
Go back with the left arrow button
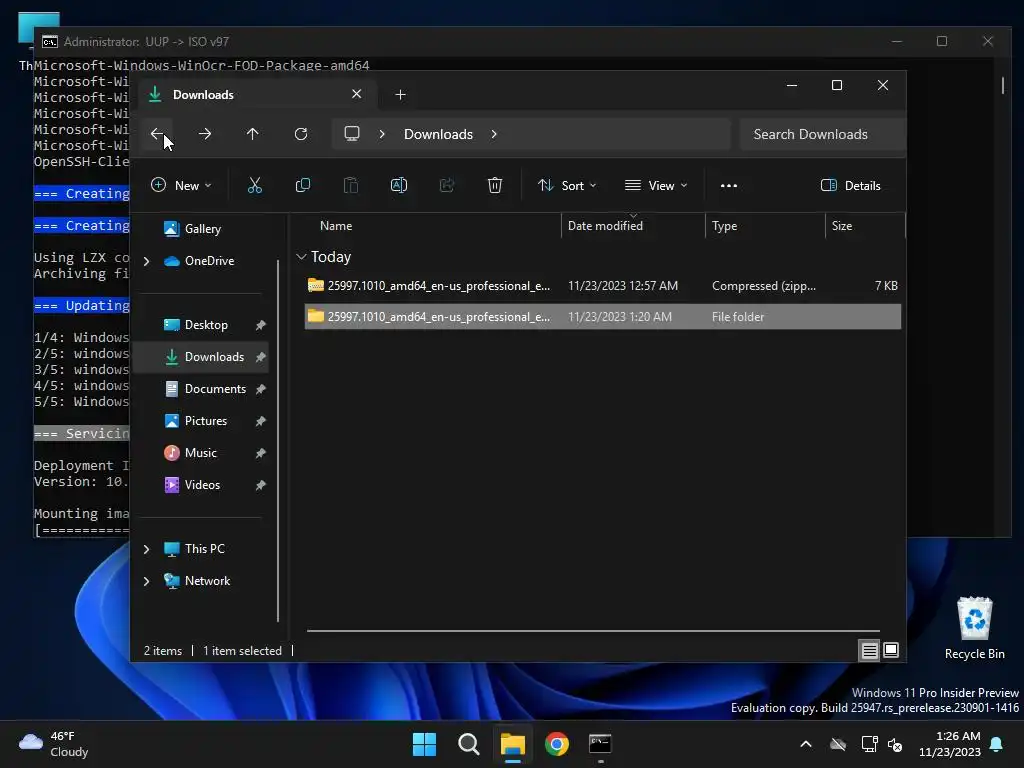point(157,134)
